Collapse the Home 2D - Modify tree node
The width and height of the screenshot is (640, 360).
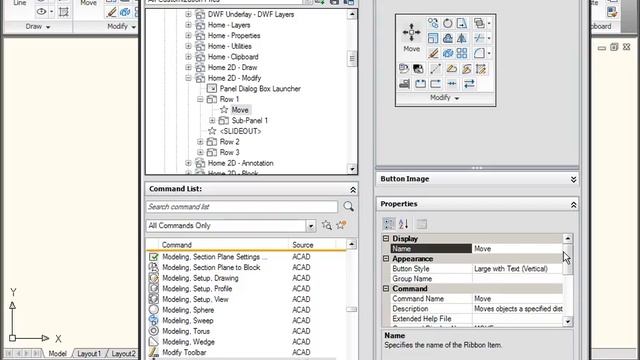pos(188,78)
